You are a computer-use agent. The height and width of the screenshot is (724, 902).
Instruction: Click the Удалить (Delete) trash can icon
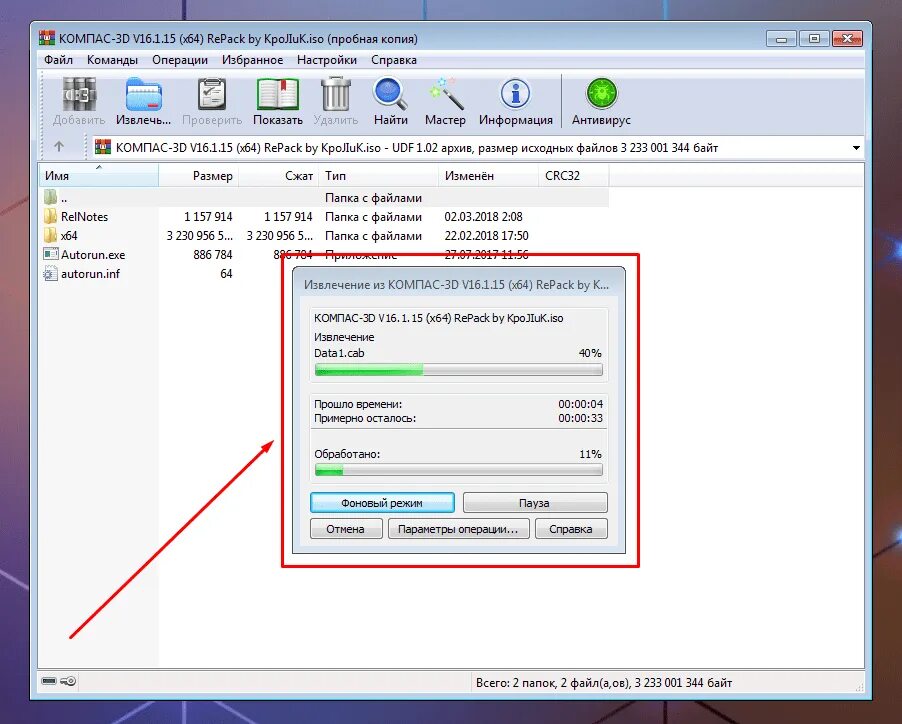pyautogui.click(x=335, y=94)
